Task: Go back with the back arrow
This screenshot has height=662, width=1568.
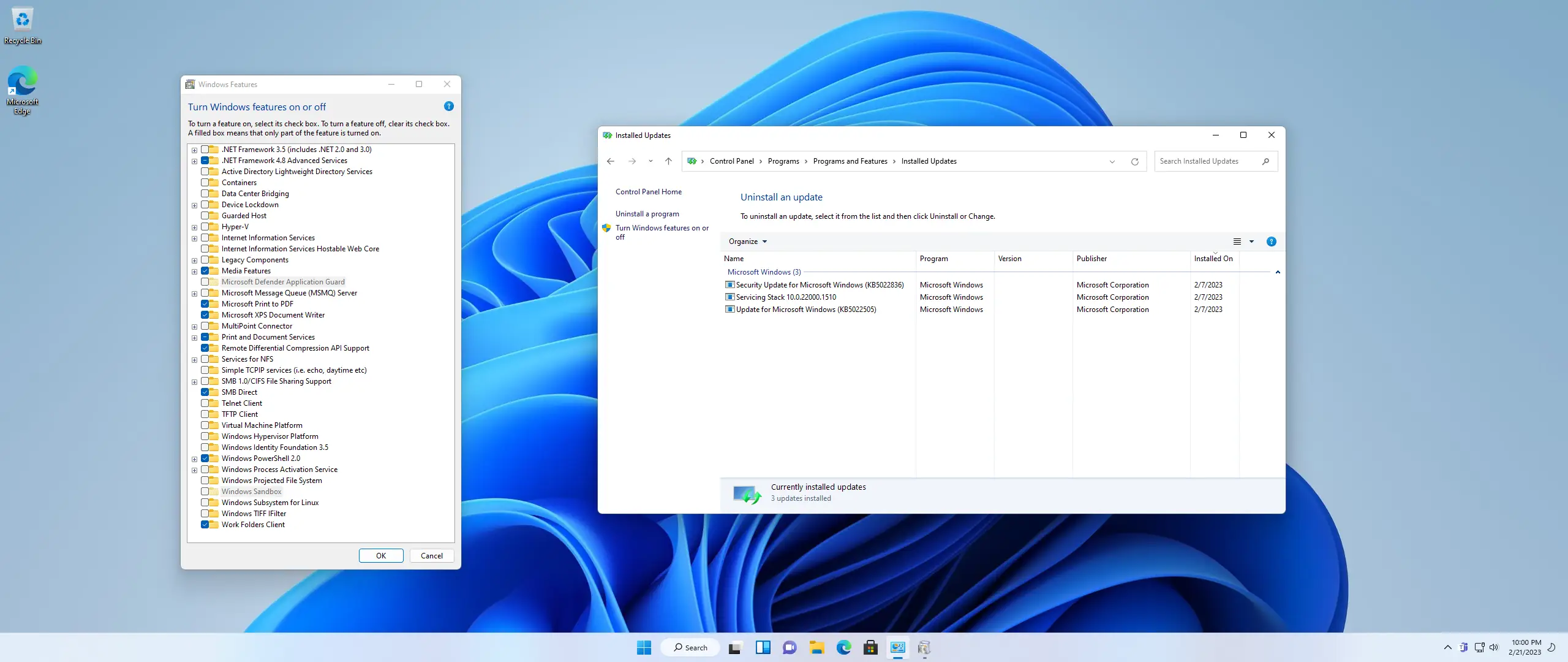Action: [611, 161]
